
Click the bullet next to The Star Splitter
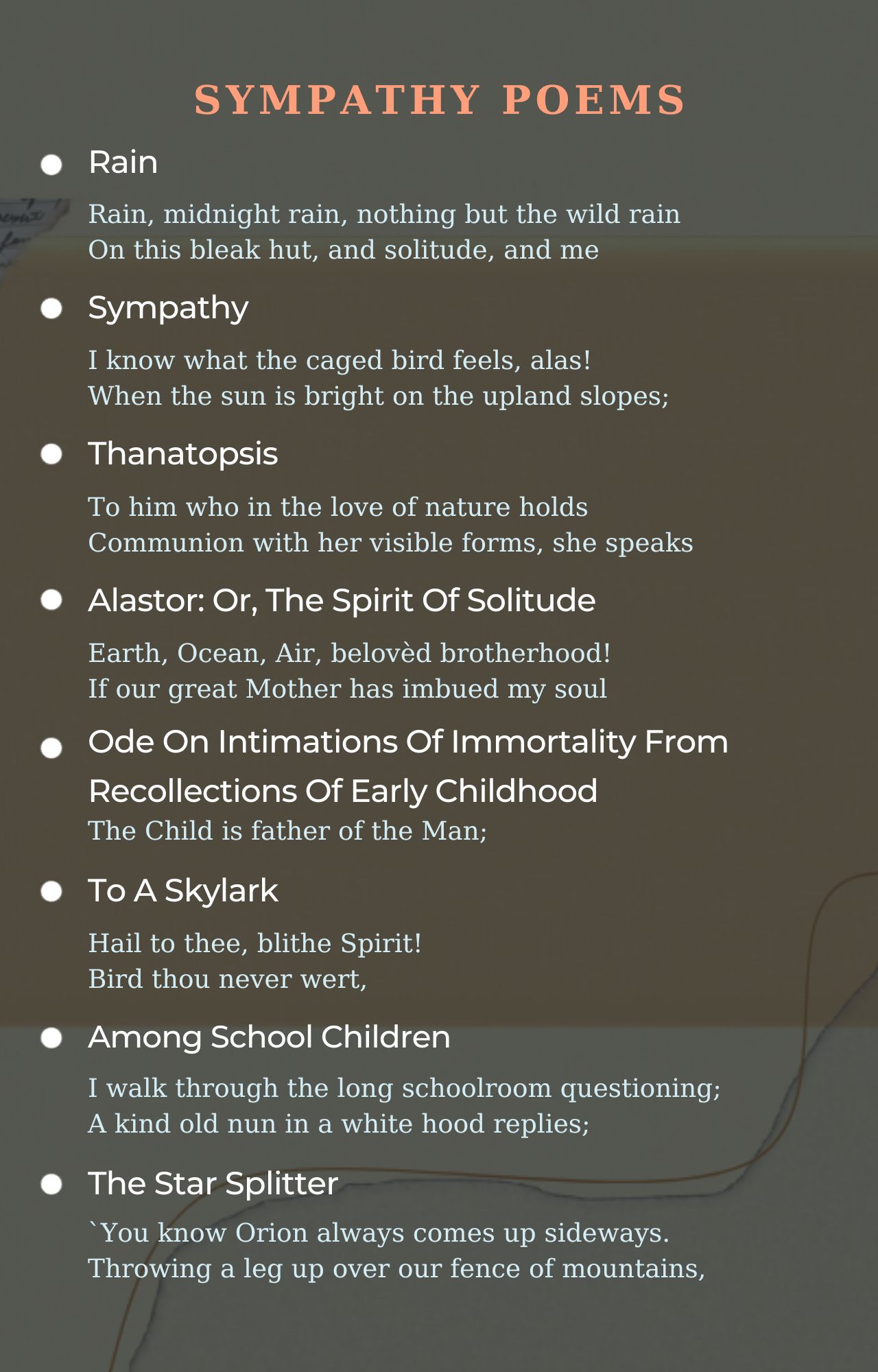pyautogui.click(x=51, y=1184)
